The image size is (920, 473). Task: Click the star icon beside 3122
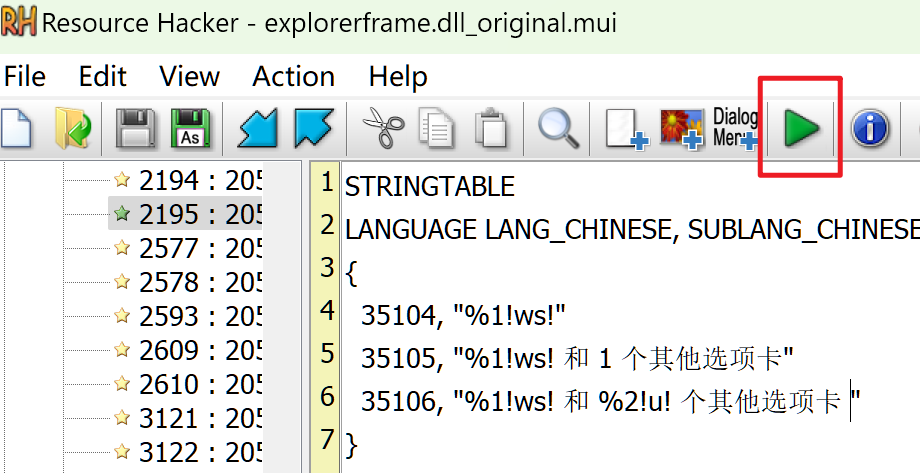click(122, 451)
